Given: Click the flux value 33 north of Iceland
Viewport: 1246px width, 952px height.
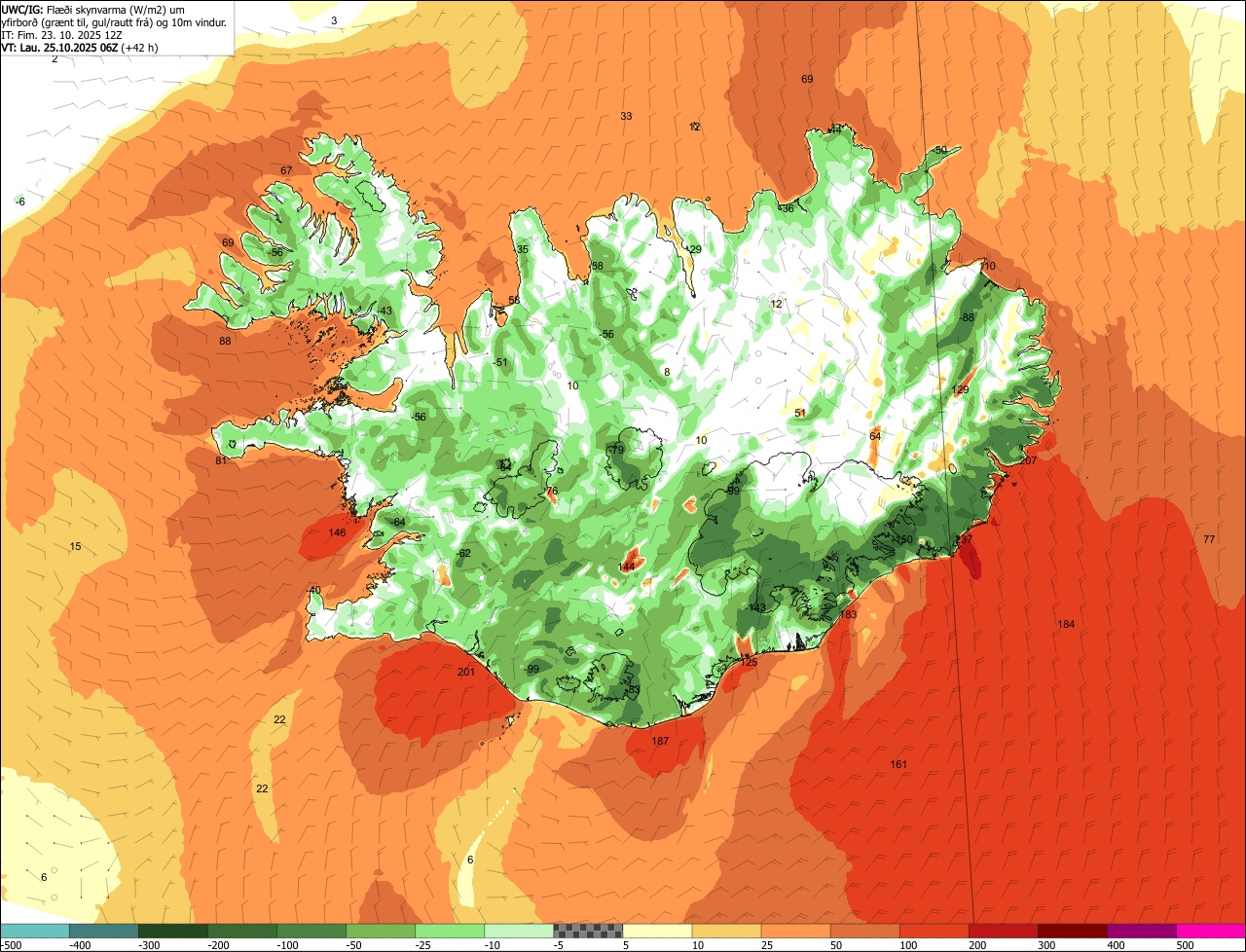Looking at the screenshot, I should [626, 116].
